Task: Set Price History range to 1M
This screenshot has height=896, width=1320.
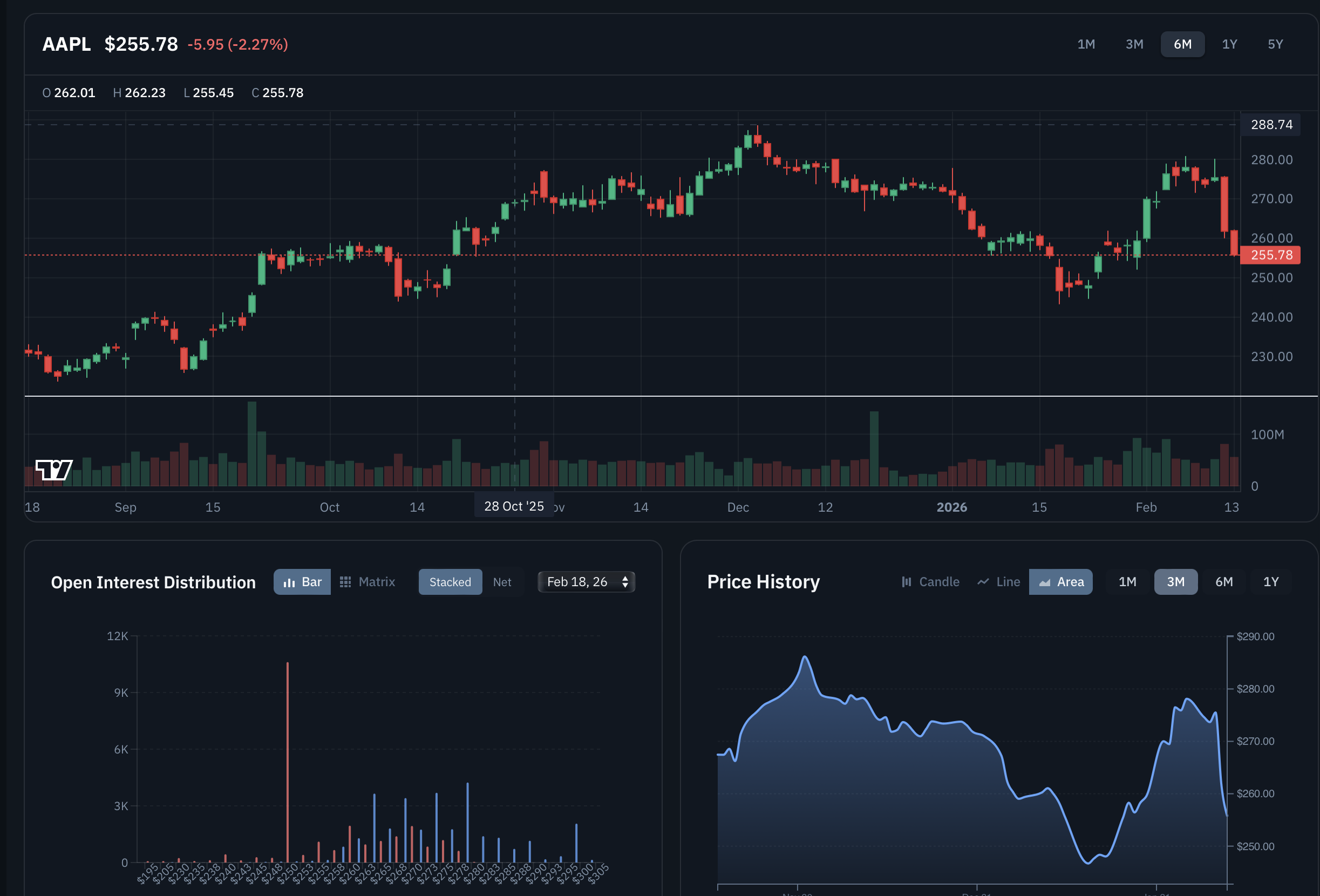Action: [1127, 582]
